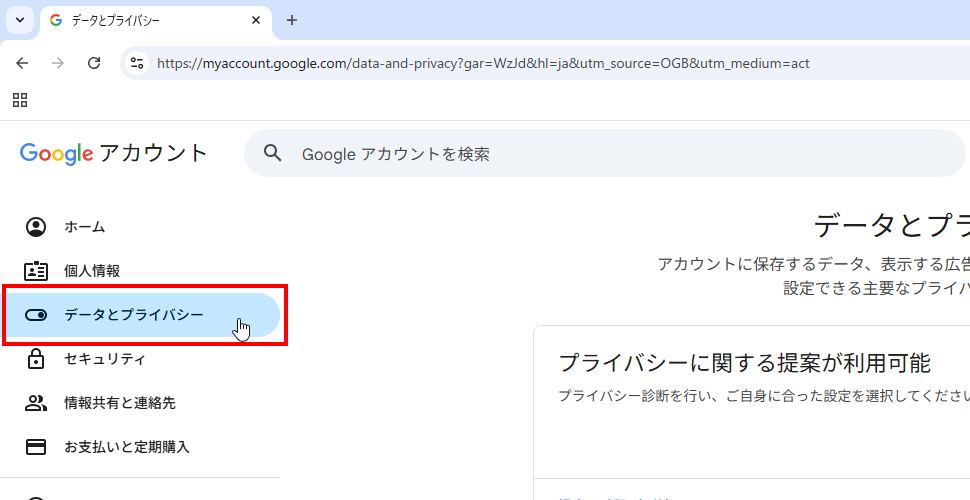Open お支払いと定期購入 in the sidebar
Image resolution: width=970 pixels, height=500 pixels.
coord(142,447)
